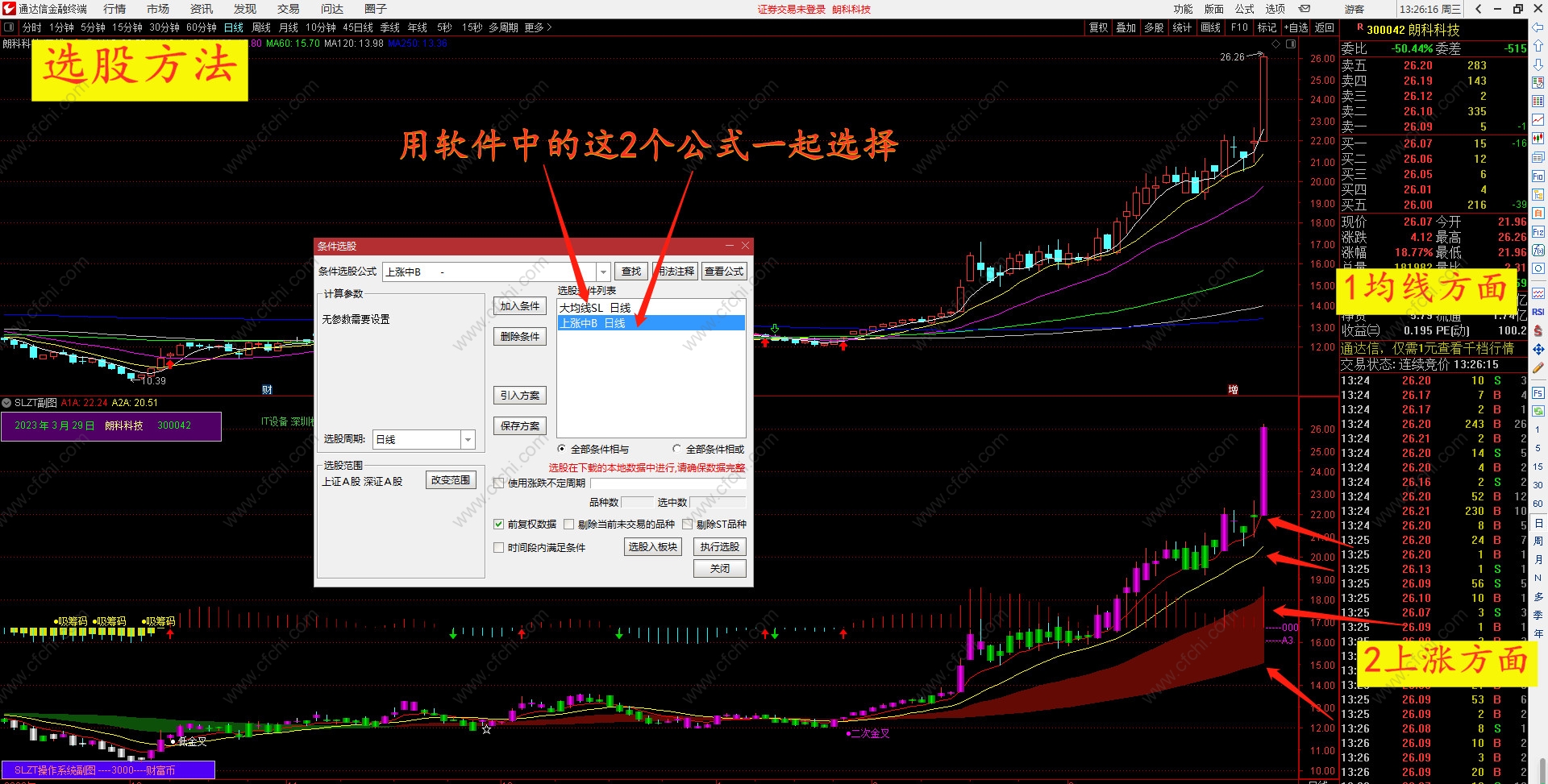Click the blue four-way move arrows icon

click(1538, 350)
